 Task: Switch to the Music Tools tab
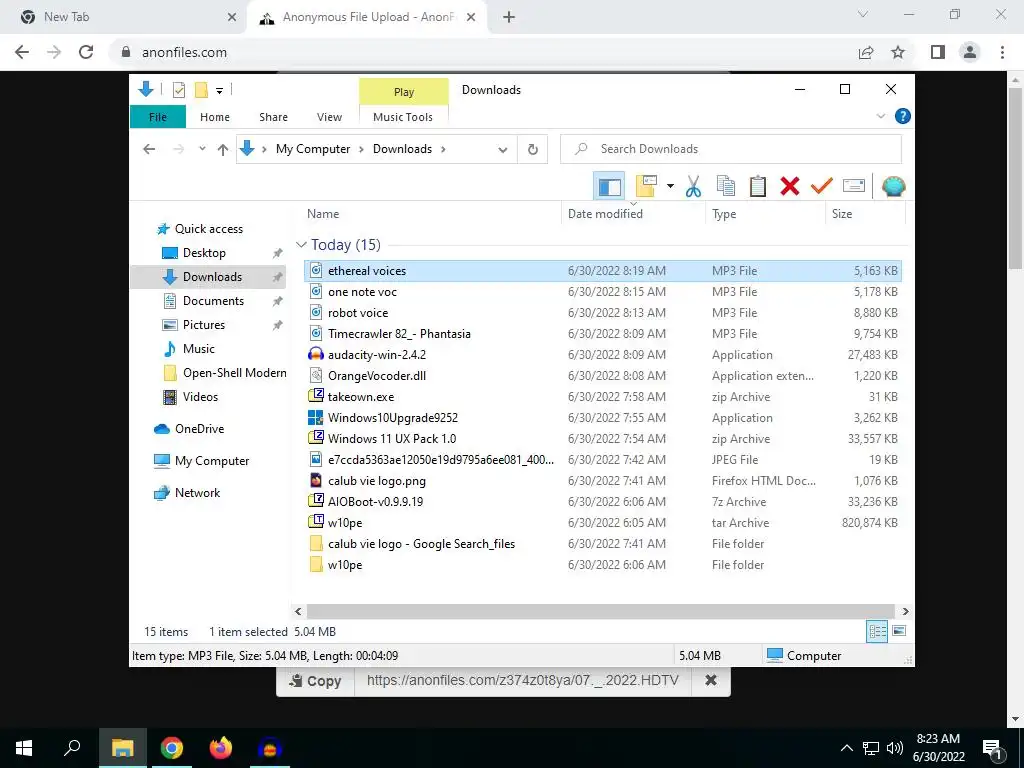click(403, 117)
